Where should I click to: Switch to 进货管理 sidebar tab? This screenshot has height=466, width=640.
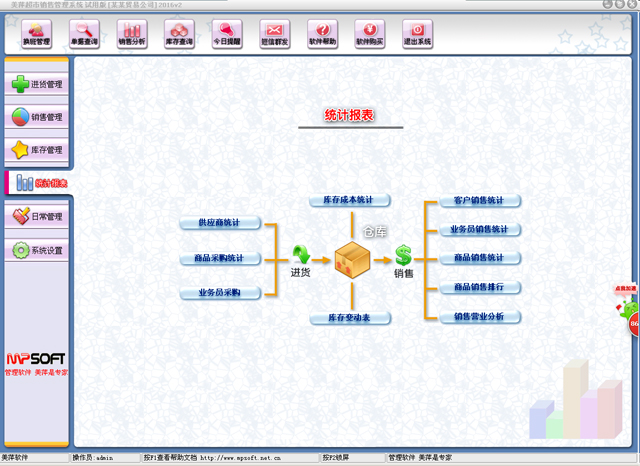pyautogui.click(x=37, y=85)
